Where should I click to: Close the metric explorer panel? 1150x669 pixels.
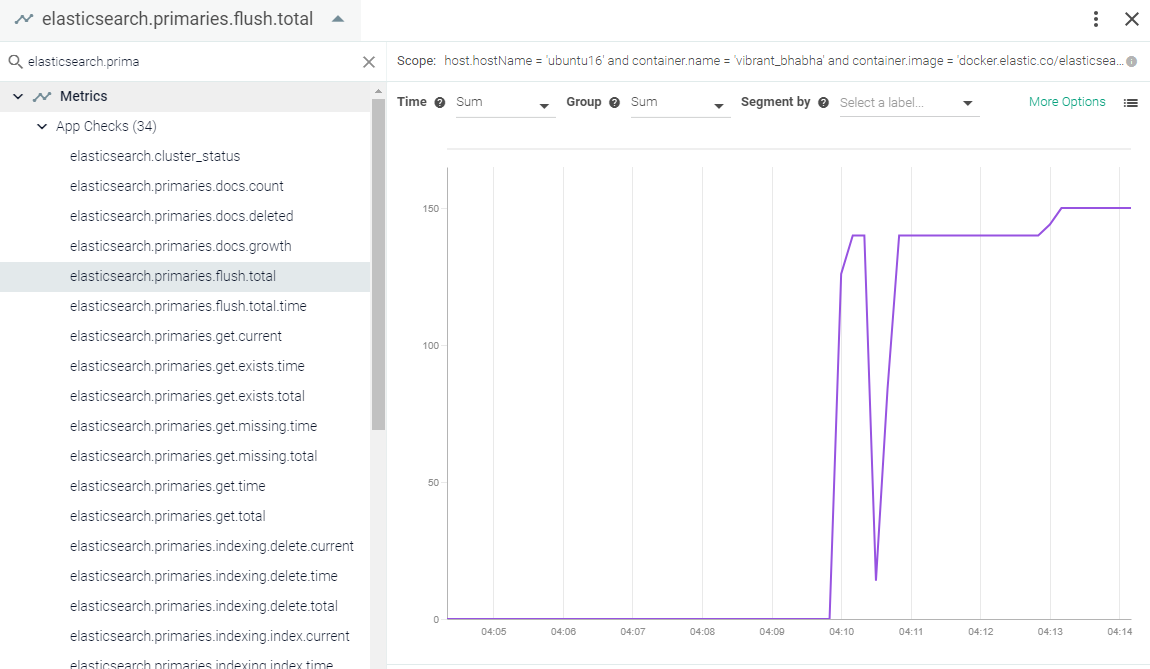pyautogui.click(x=1132, y=19)
